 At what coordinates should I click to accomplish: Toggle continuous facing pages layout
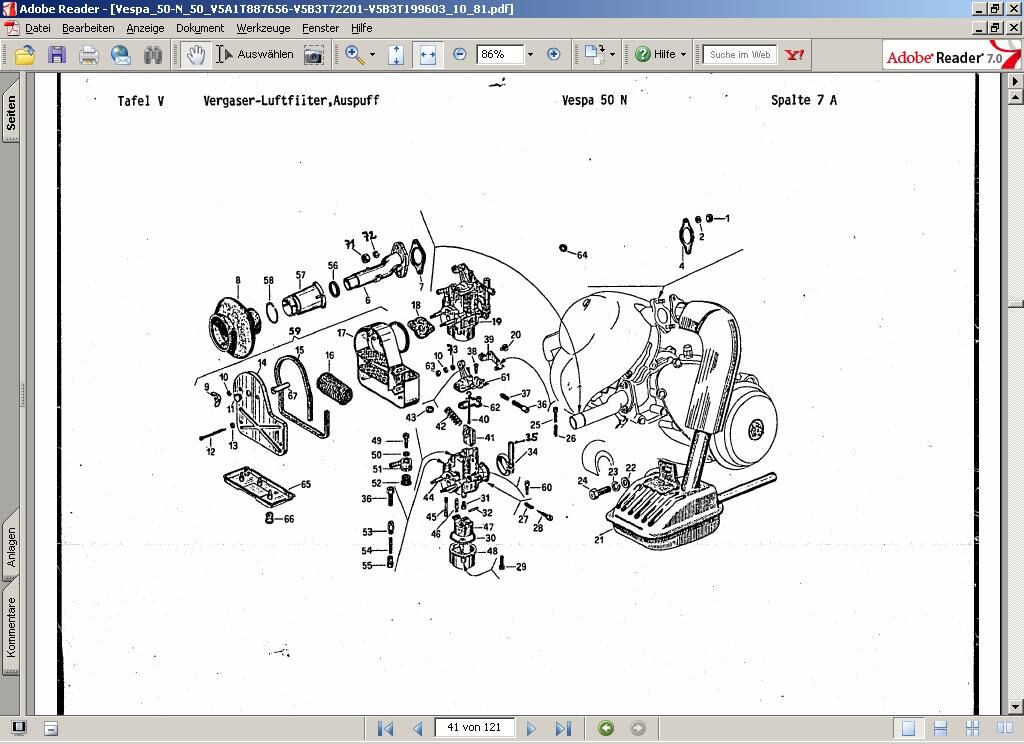coord(972,728)
